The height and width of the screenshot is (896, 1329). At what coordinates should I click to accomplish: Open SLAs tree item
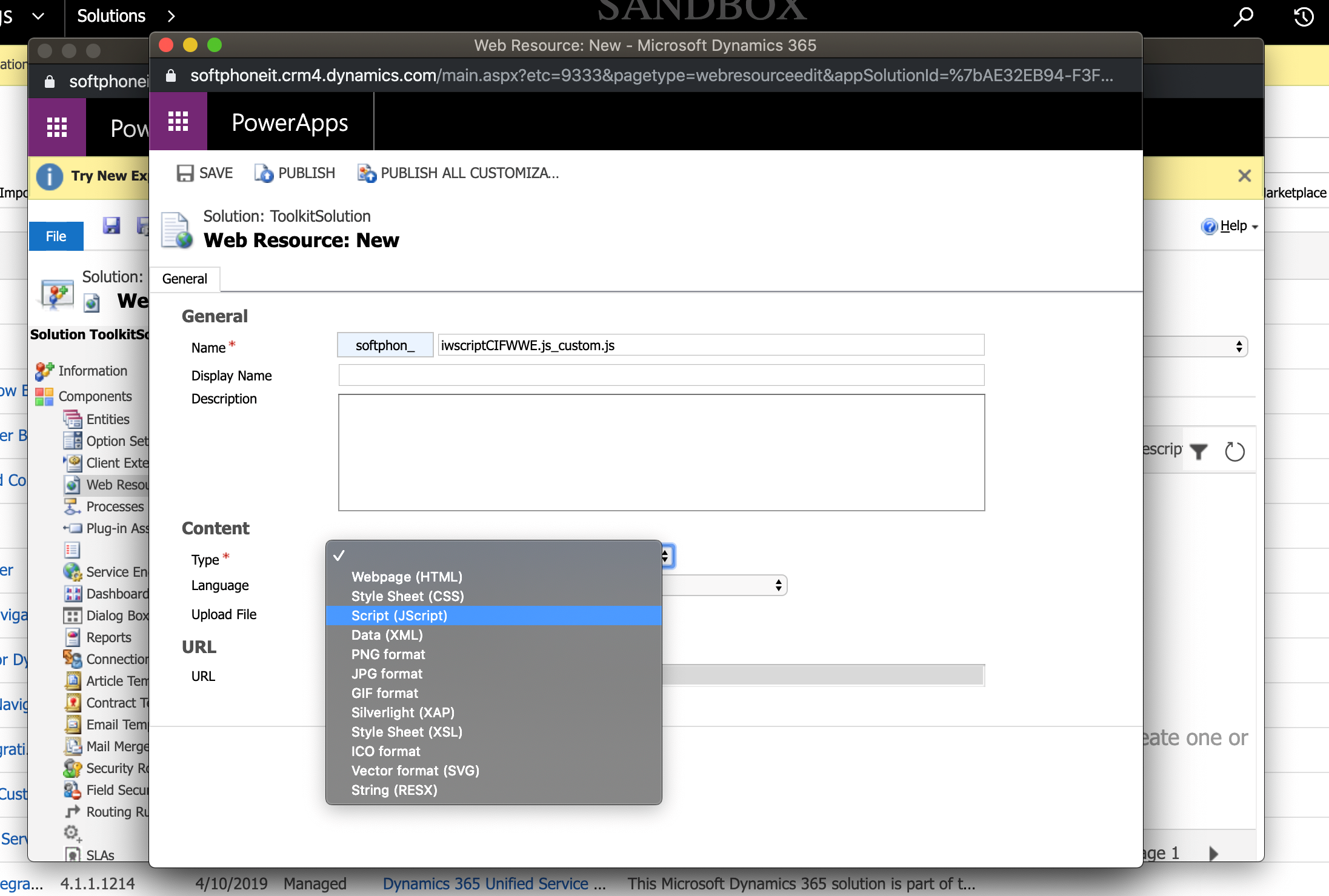[x=90, y=855]
